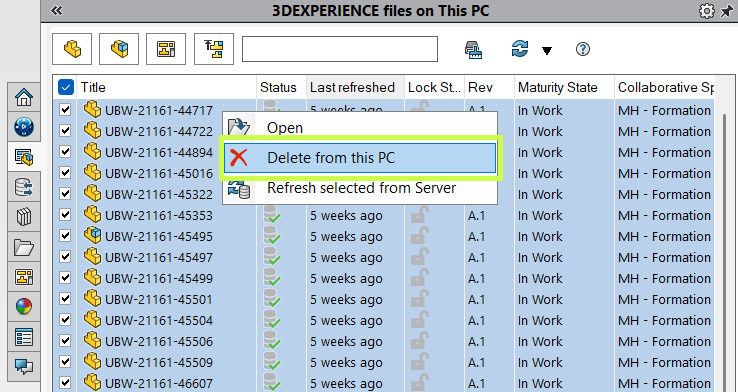Pin the 3DEXPERIENCE files panel

point(728,11)
